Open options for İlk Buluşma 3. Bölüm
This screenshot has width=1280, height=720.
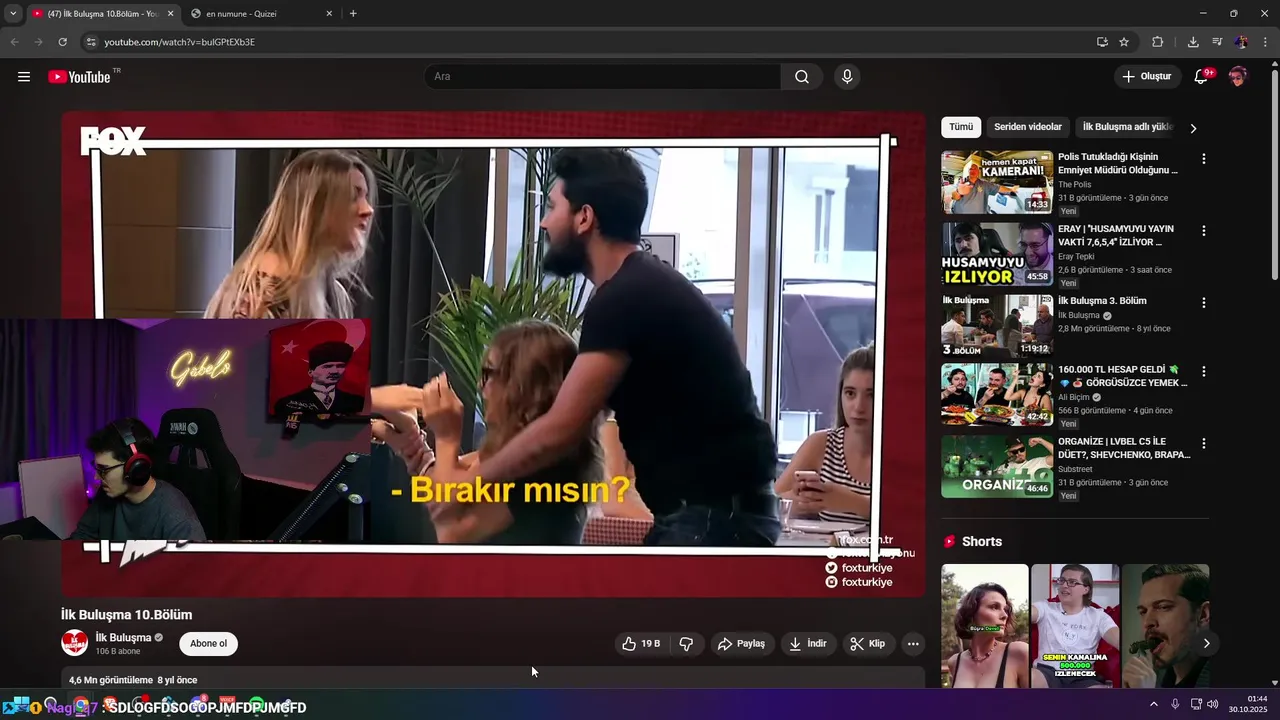coord(1204,303)
